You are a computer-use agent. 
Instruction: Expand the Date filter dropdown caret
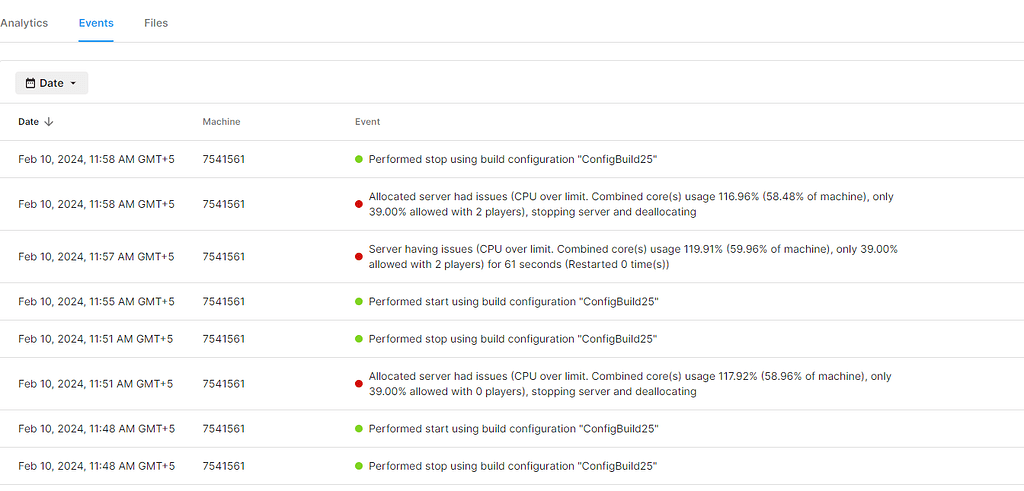click(74, 83)
